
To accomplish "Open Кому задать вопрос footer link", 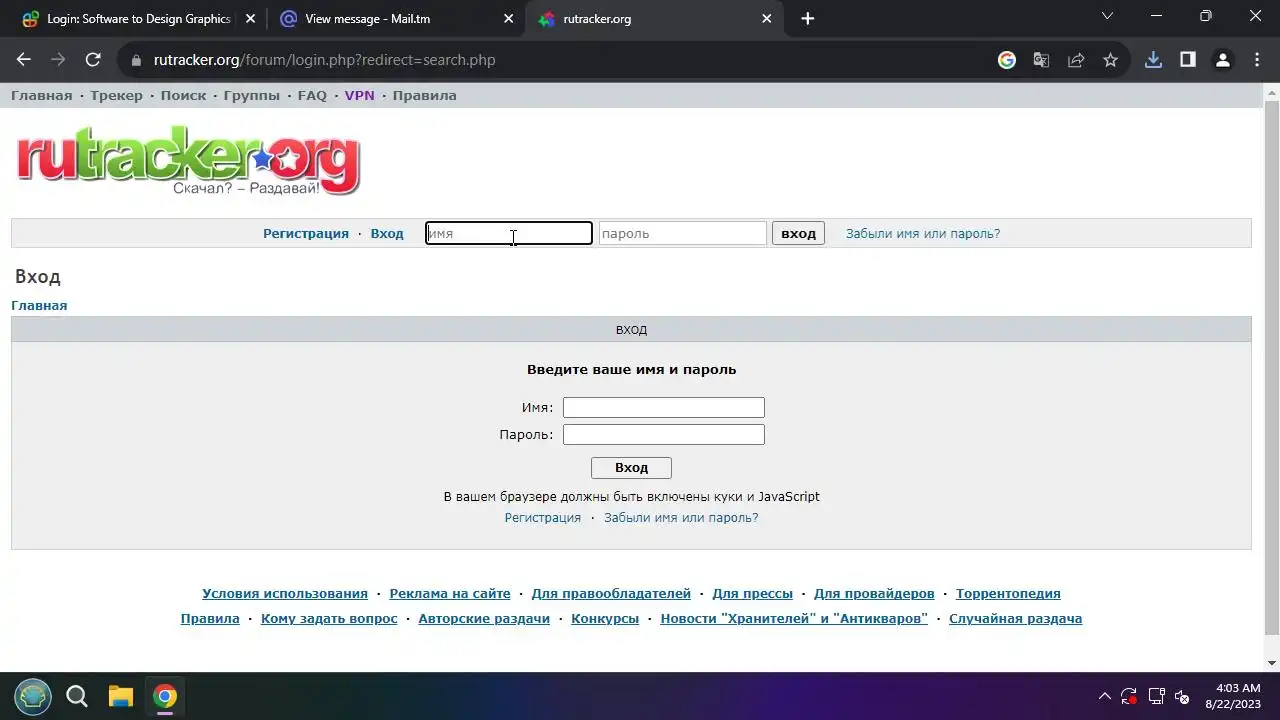I will [x=329, y=619].
